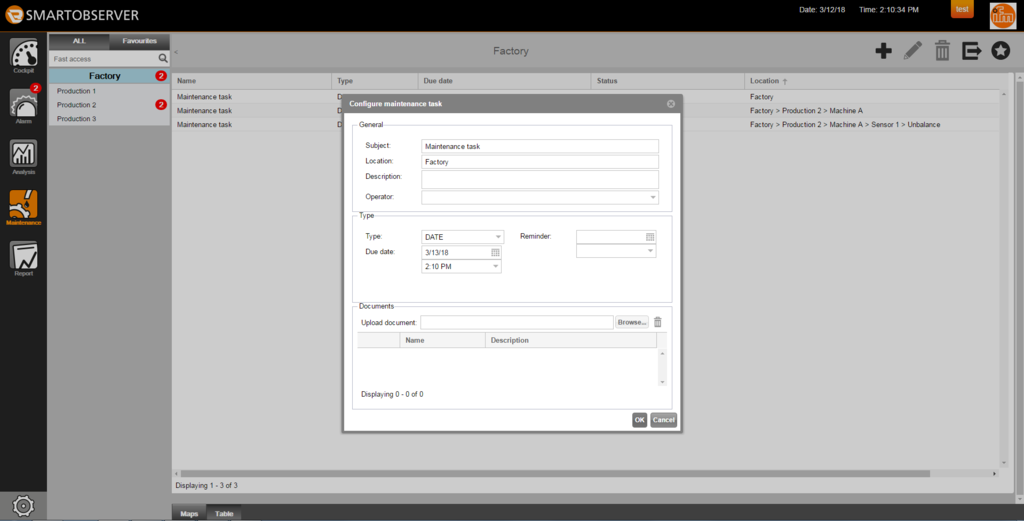
Task: Open the Cockpit view
Action: (24, 55)
